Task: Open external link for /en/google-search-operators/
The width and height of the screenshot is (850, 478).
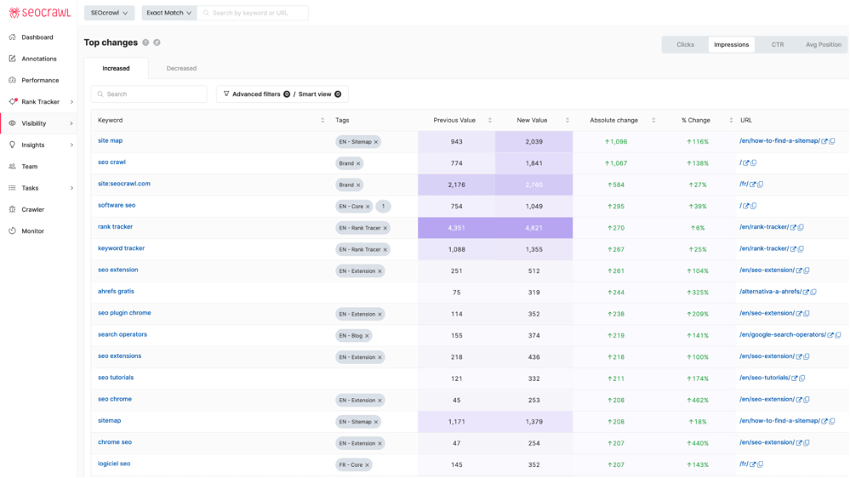Action: coord(830,335)
